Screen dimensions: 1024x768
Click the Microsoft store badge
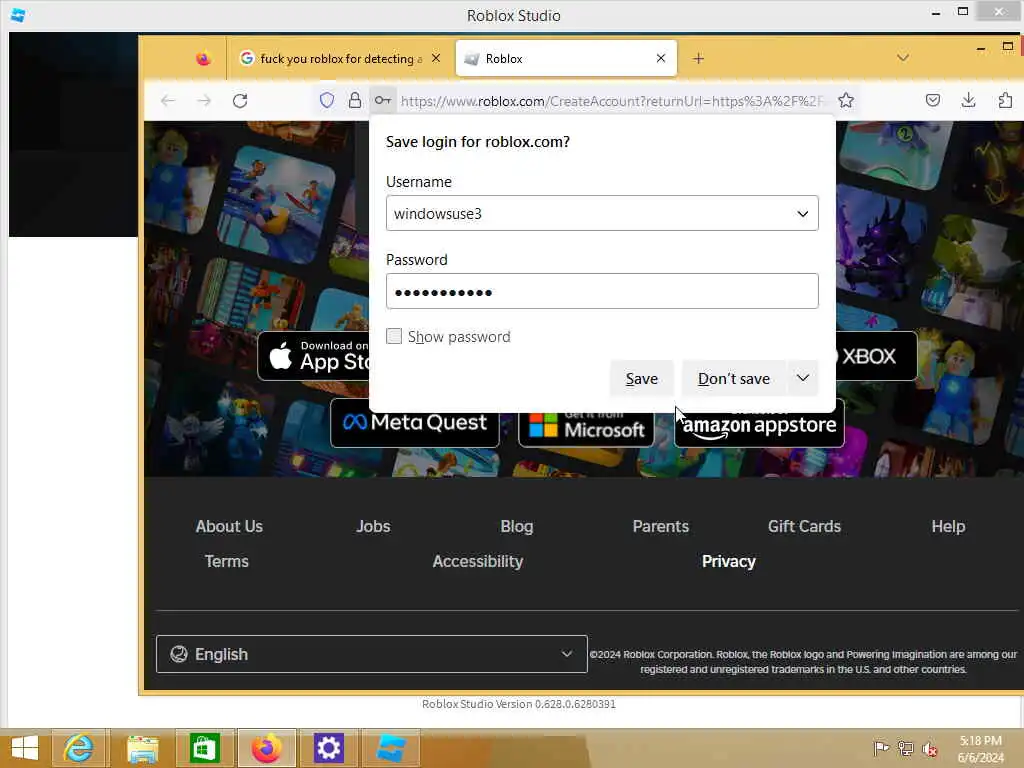(x=586, y=429)
